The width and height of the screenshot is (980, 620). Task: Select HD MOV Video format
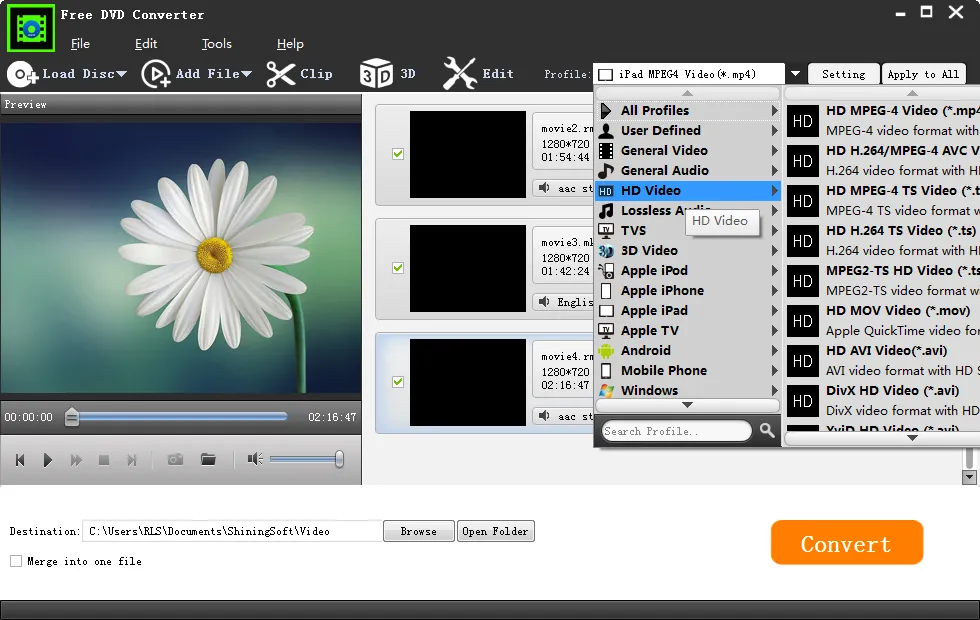[880, 320]
